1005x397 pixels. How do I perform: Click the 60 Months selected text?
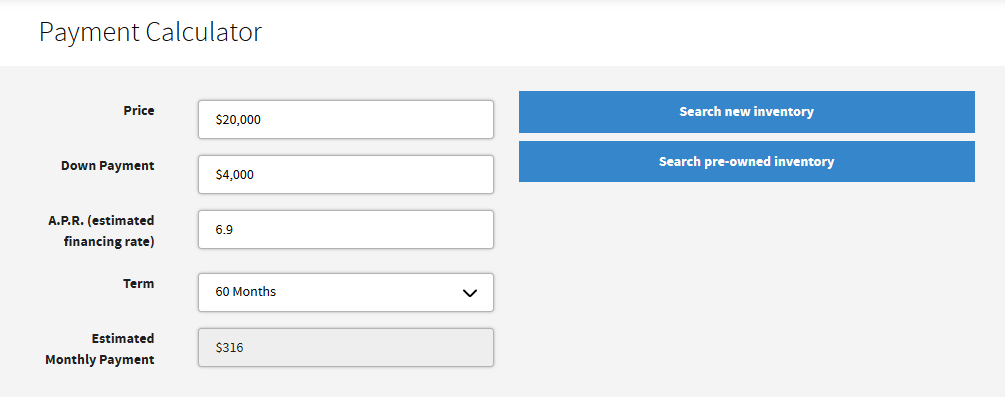245,292
